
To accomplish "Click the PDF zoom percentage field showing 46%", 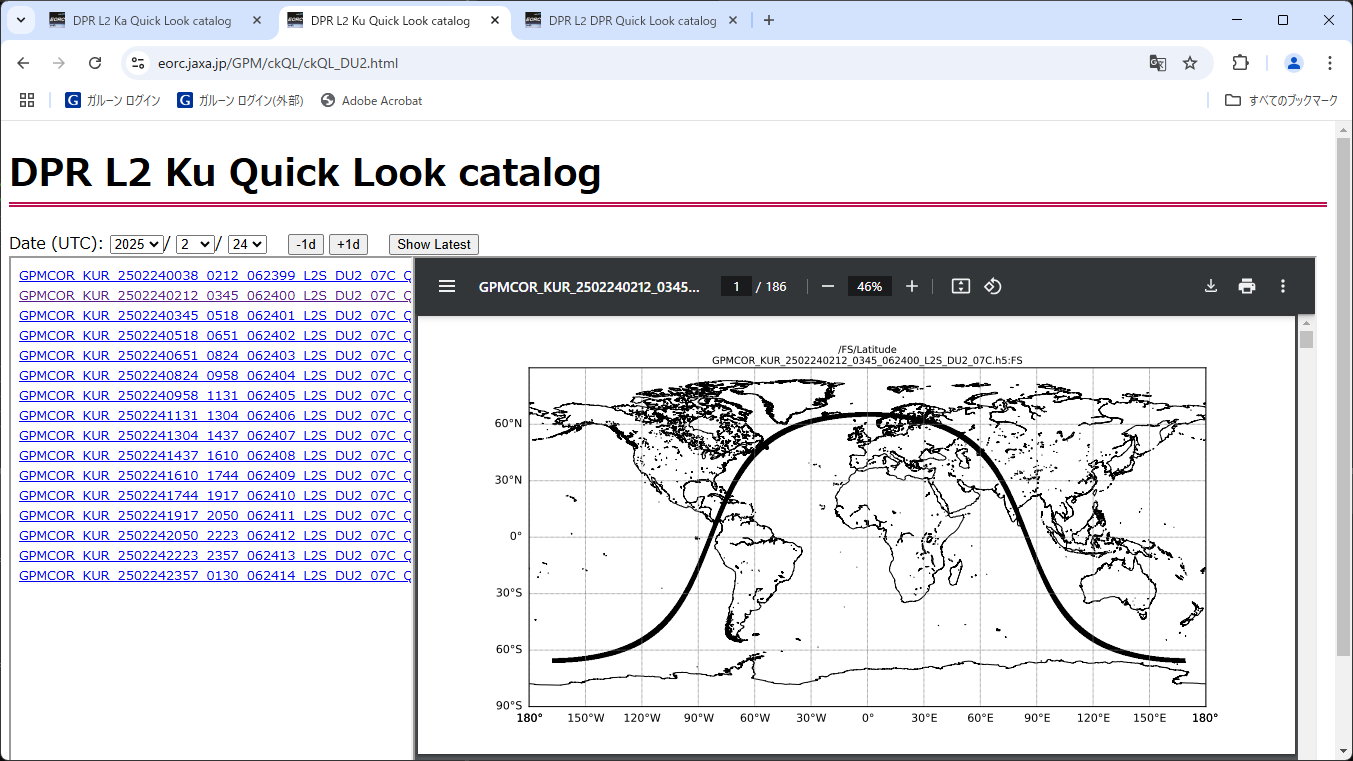I will pos(870,286).
